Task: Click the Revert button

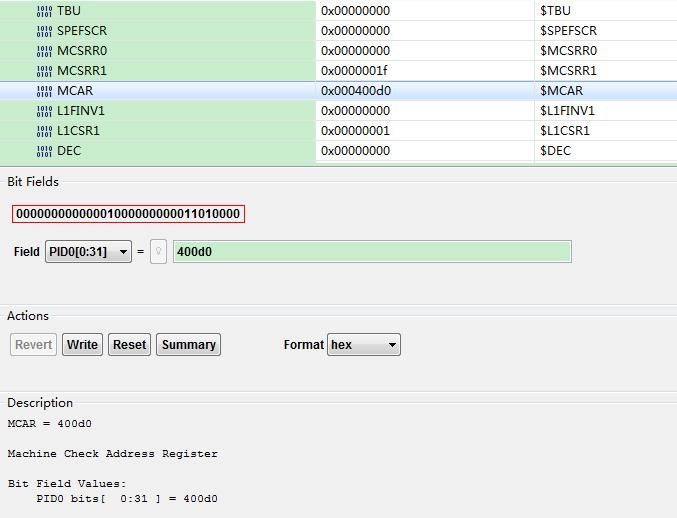Action: pyautogui.click(x=33, y=344)
